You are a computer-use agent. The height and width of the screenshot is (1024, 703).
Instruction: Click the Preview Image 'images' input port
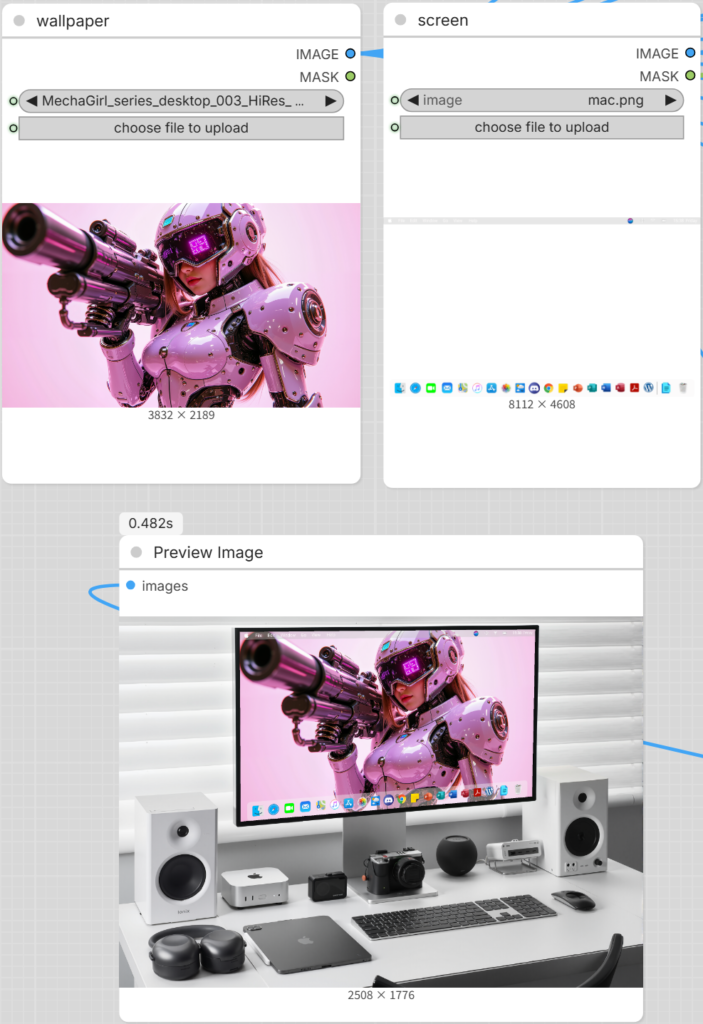131,585
